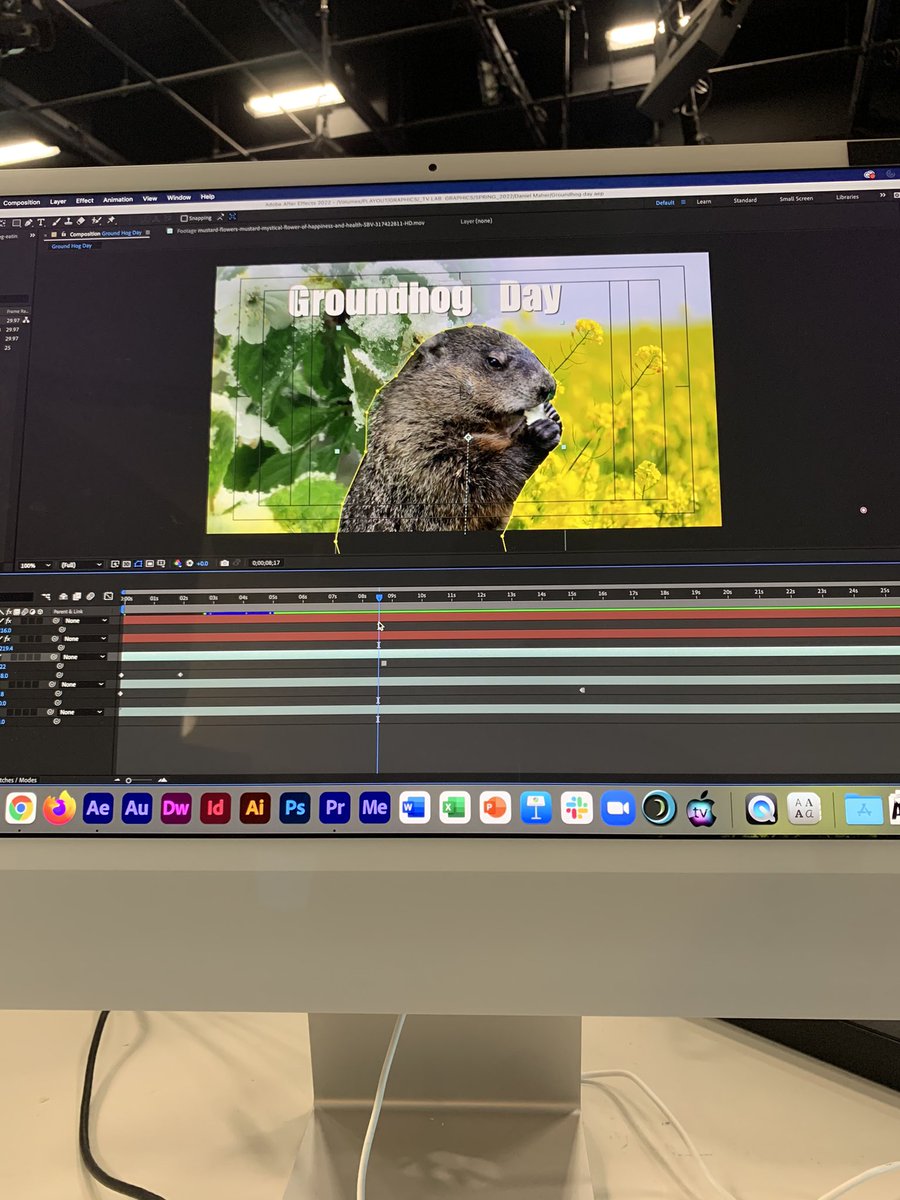Adjust the exposure control showing +0.0
900x1200 pixels.
202,562
